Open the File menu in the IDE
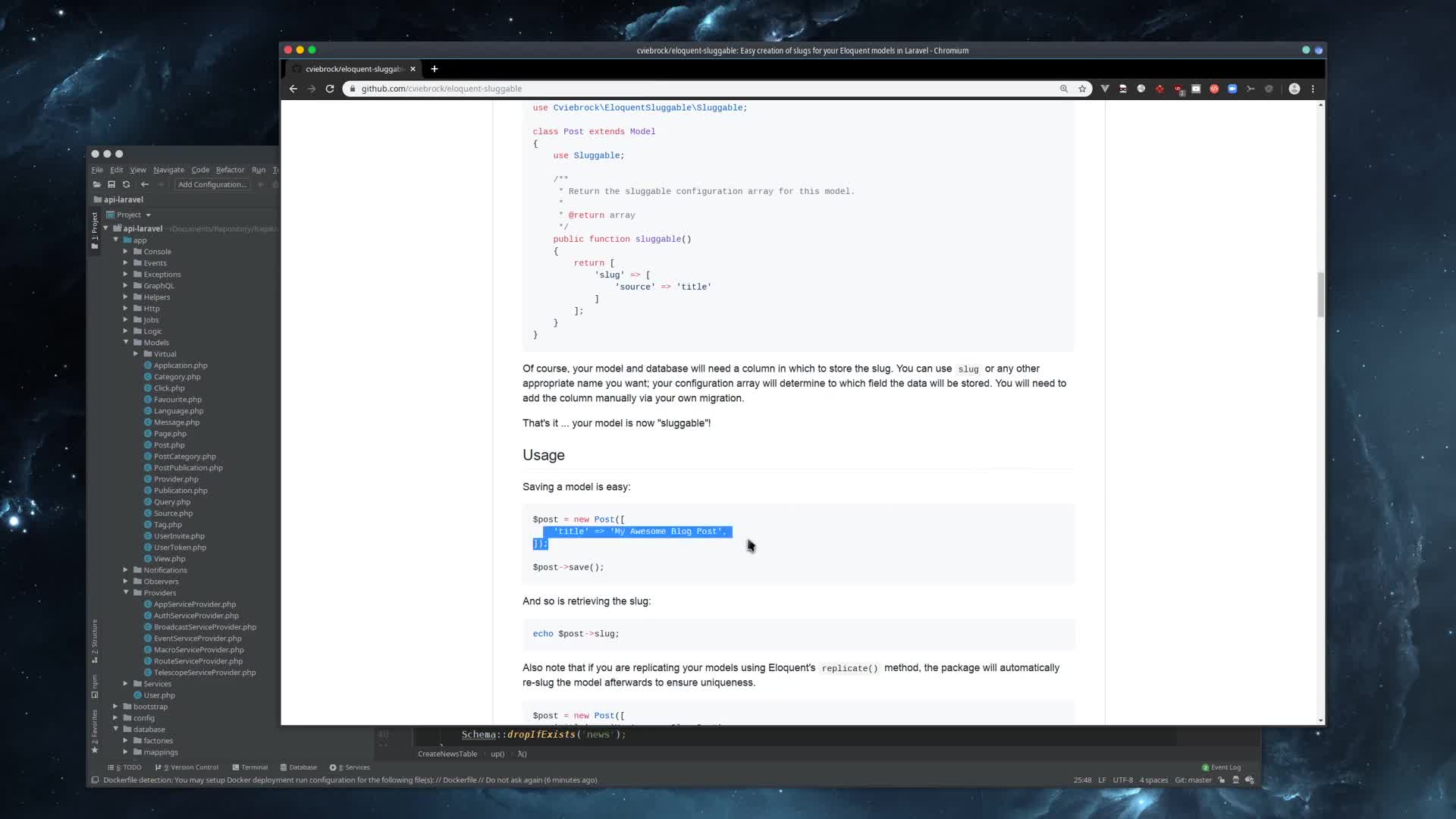This screenshot has width=1456, height=819. [97, 170]
